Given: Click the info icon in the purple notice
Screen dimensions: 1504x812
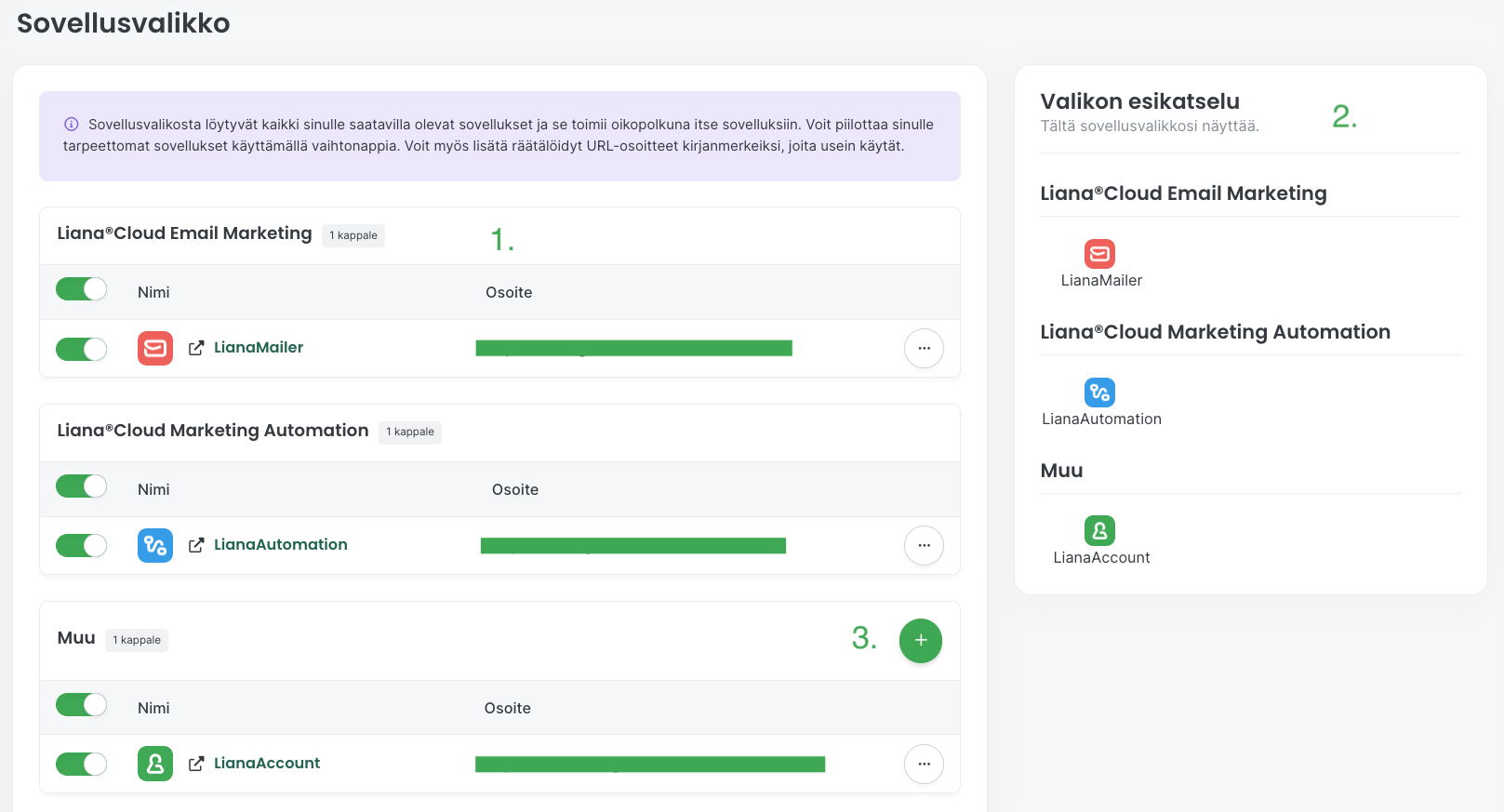Looking at the screenshot, I should coord(72,124).
